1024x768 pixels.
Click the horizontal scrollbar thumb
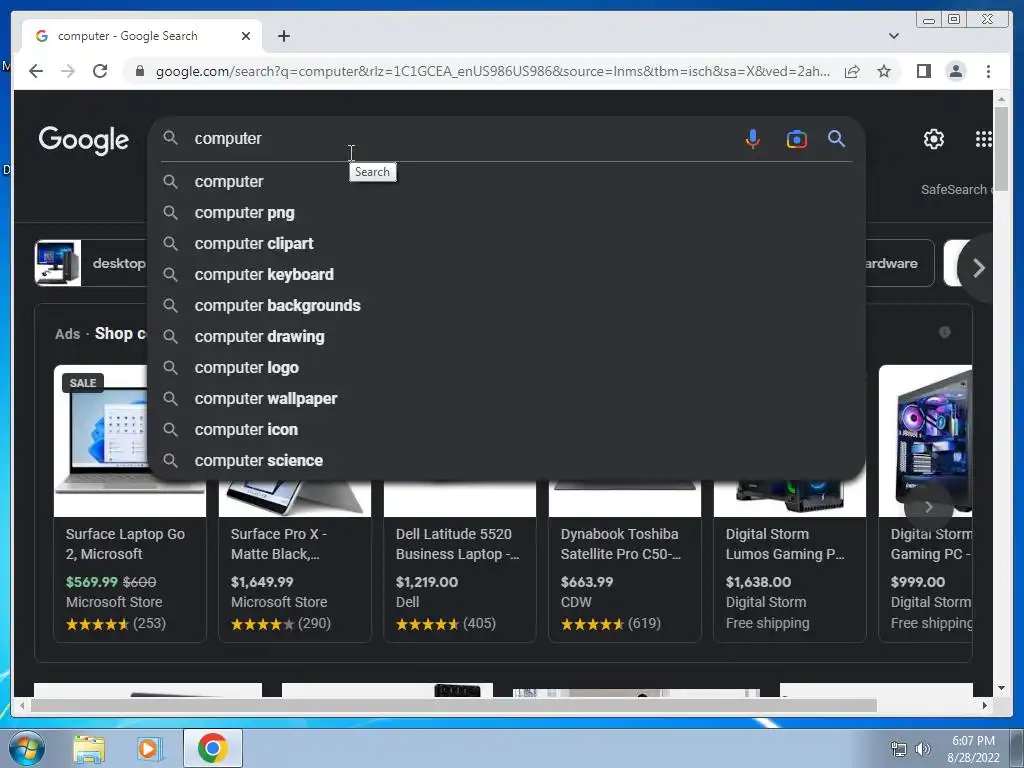coord(454,706)
